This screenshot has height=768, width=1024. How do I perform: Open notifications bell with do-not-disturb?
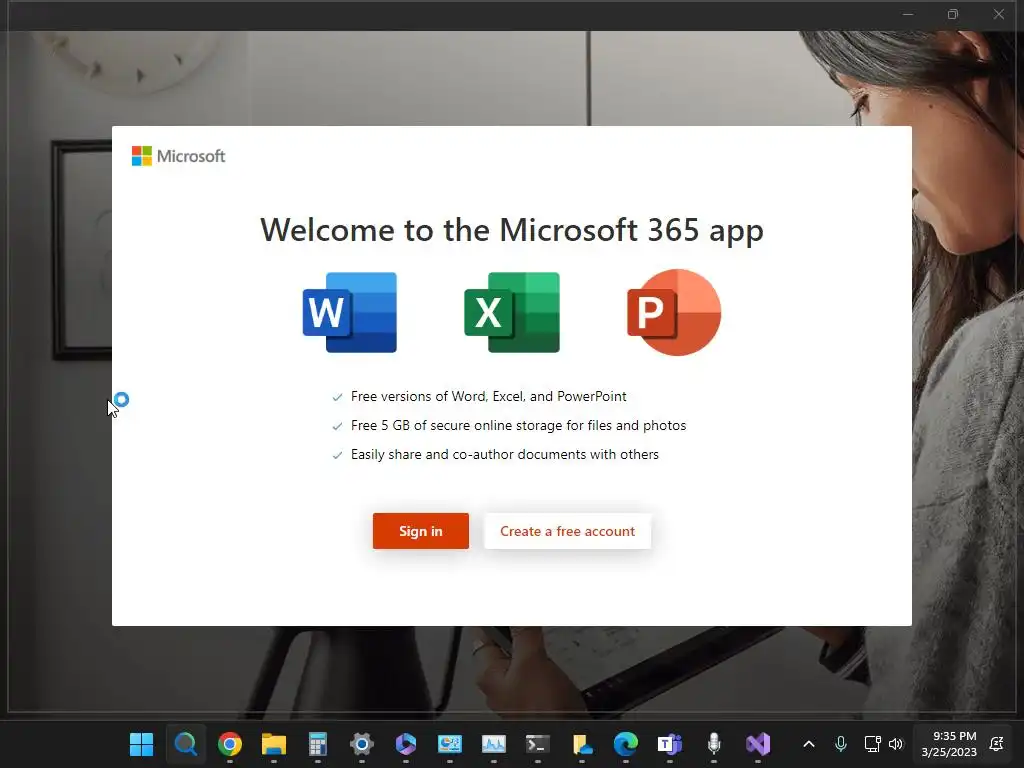click(x=997, y=744)
